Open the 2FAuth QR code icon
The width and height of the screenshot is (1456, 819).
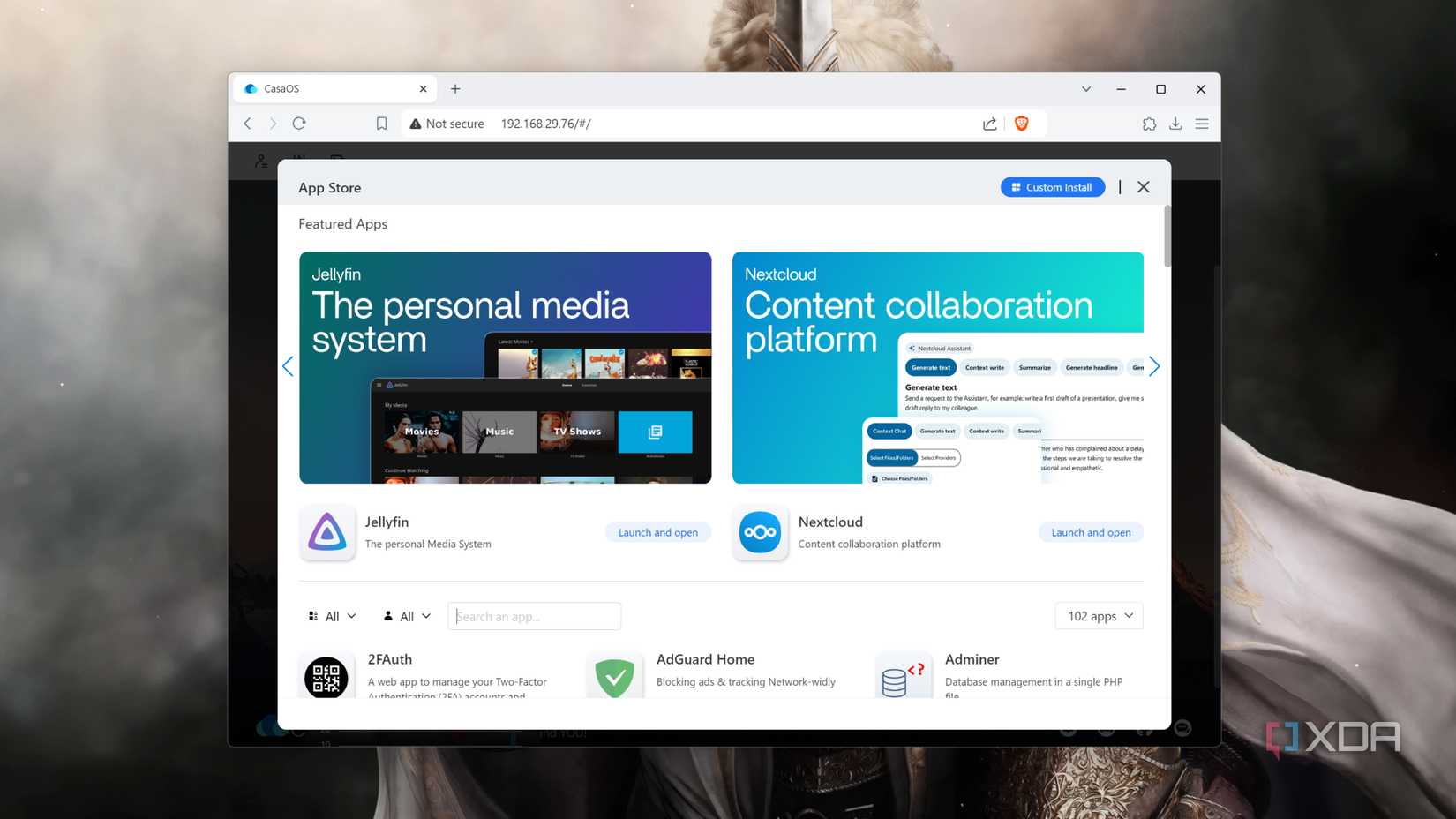pos(326,677)
